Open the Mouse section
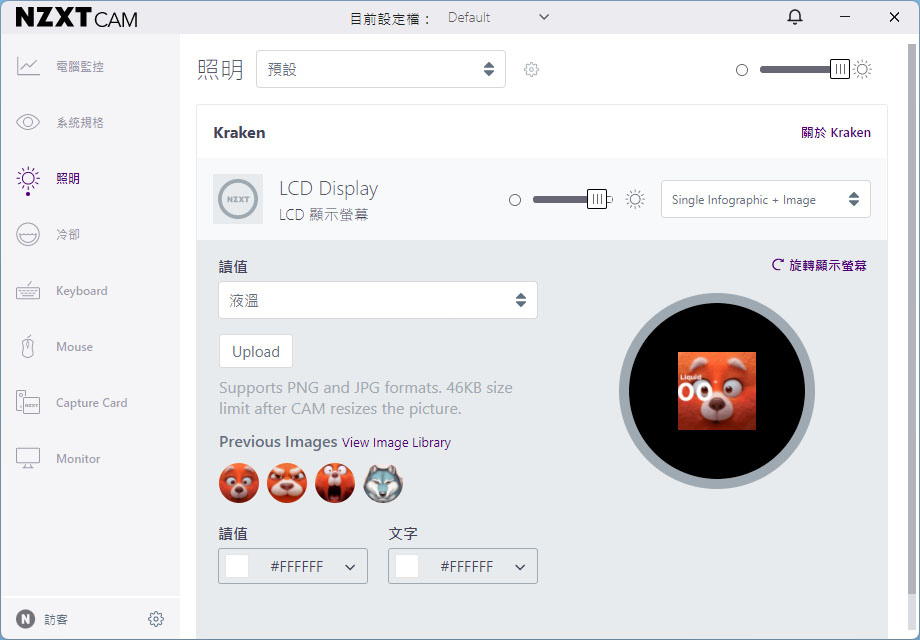Viewport: 920px width, 640px height. [x=75, y=347]
